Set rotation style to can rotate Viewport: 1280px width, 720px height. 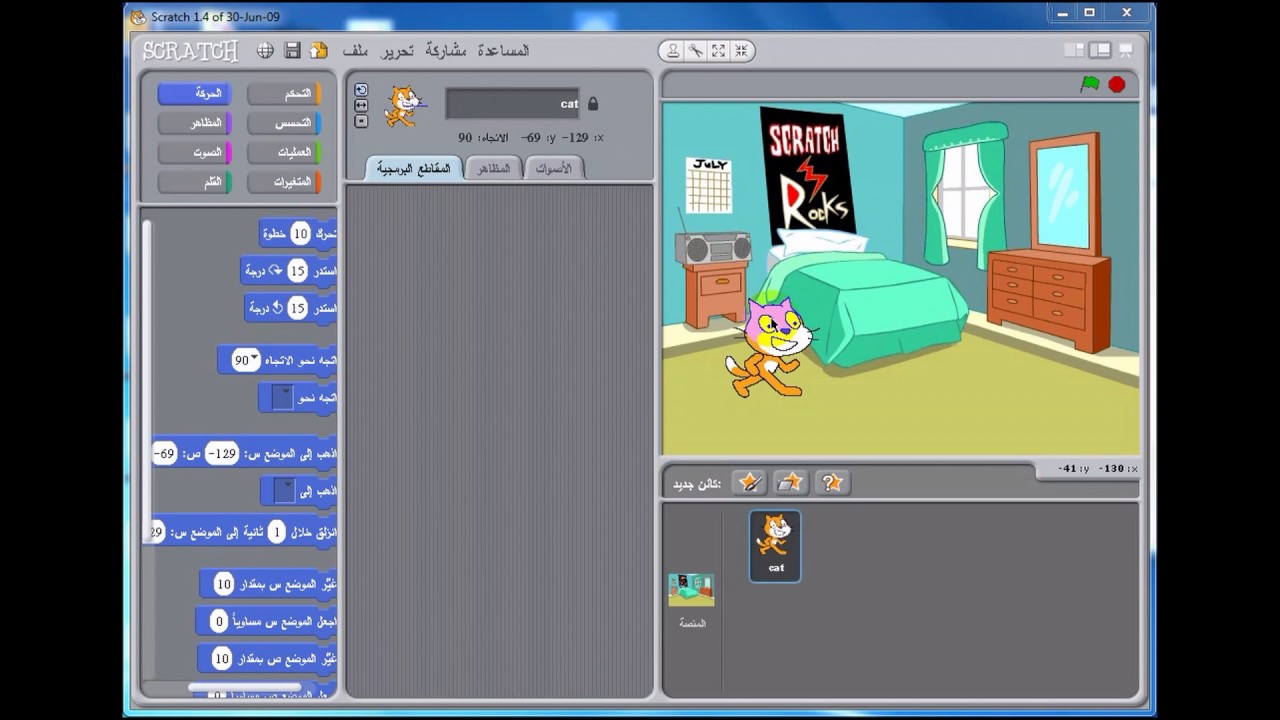click(x=361, y=90)
